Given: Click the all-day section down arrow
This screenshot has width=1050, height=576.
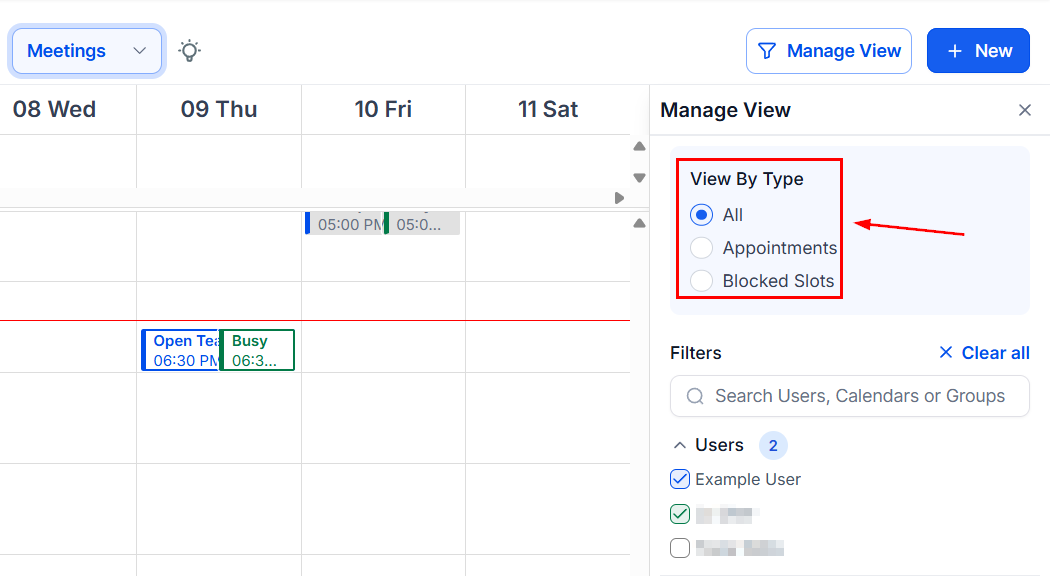Looking at the screenshot, I should [x=640, y=177].
